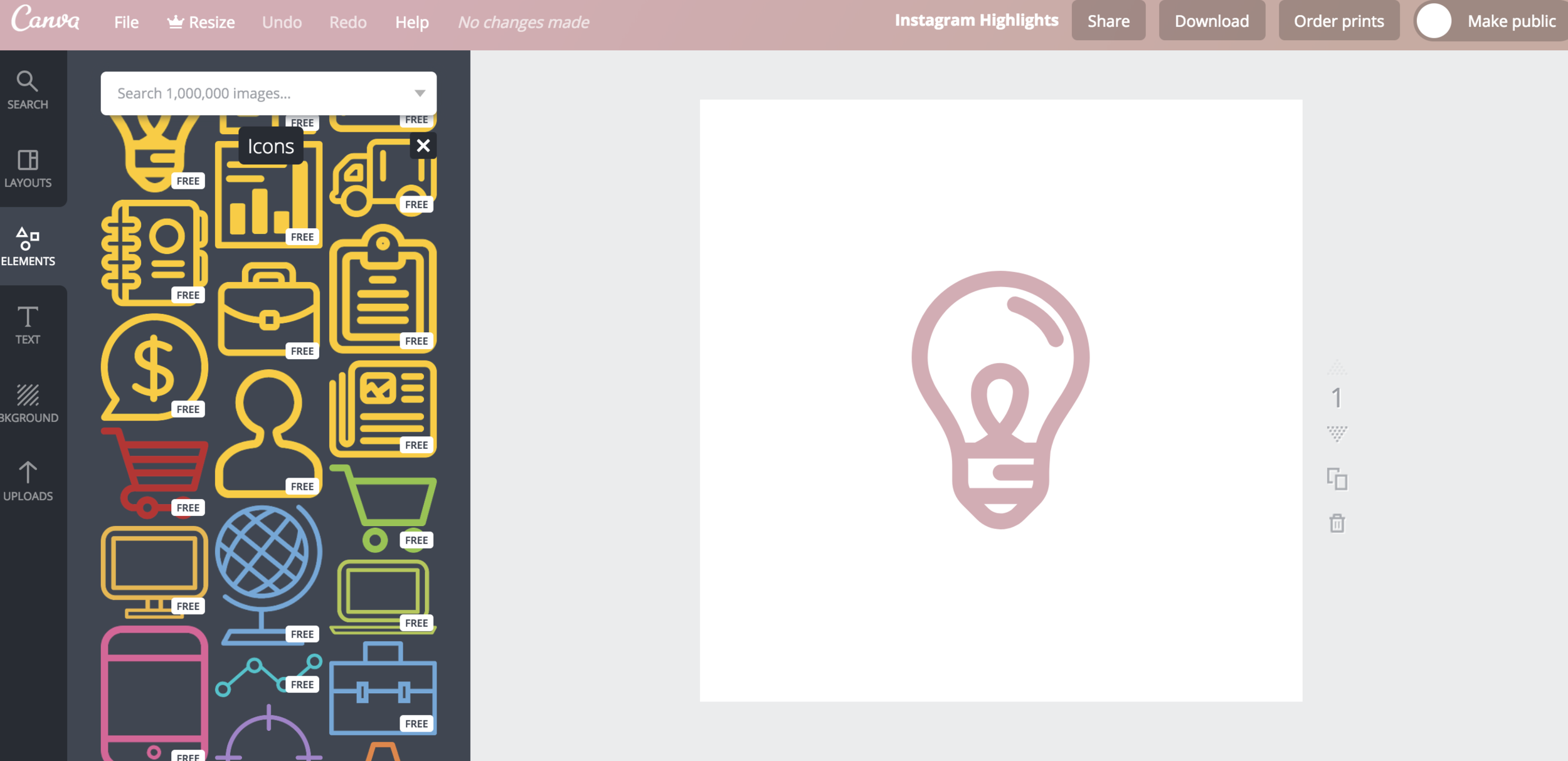Open the Background tab
This screenshot has width=1568, height=761.
pyautogui.click(x=28, y=403)
